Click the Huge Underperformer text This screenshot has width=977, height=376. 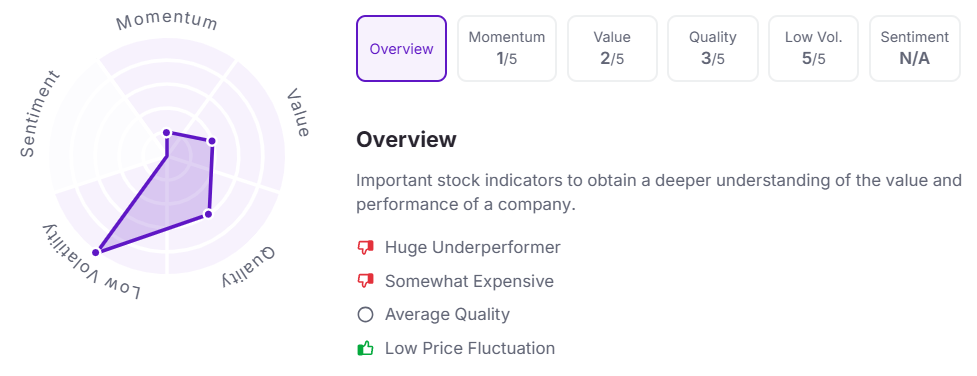pyautogui.click(x=472, y=248)
